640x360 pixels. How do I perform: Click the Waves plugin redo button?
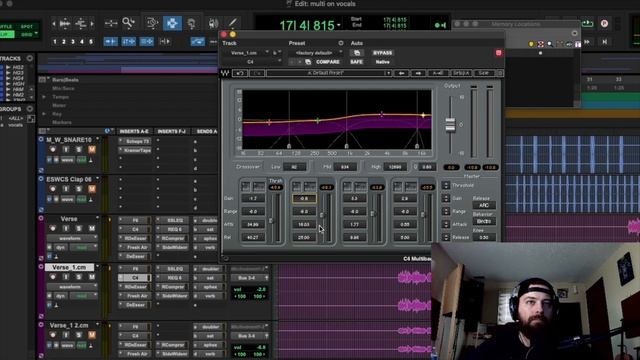(257, 73)
